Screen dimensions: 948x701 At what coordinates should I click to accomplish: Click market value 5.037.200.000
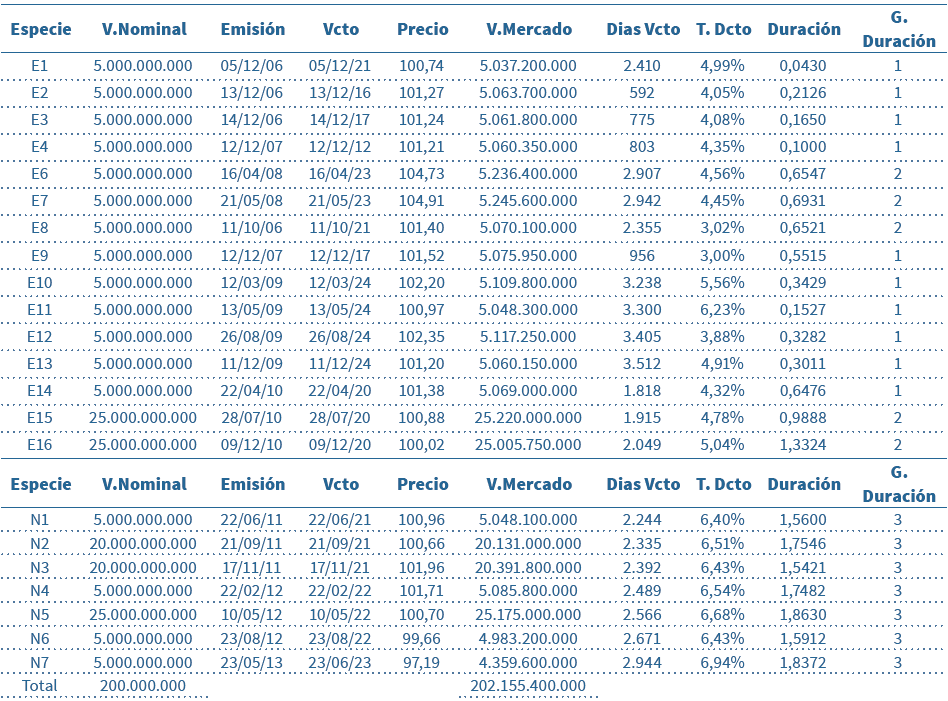pos(528,66)
